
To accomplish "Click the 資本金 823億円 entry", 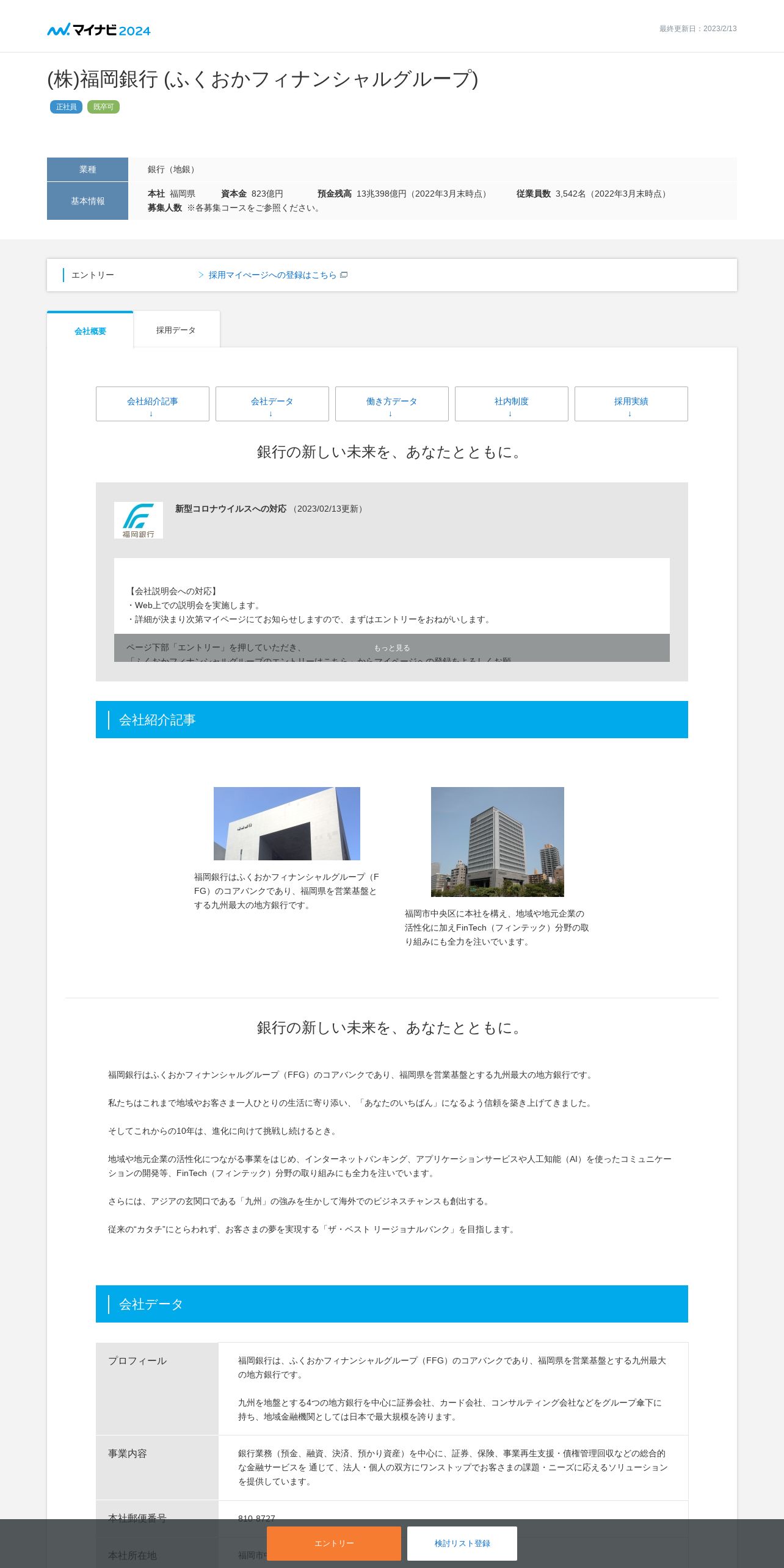I will coord(252,194).
